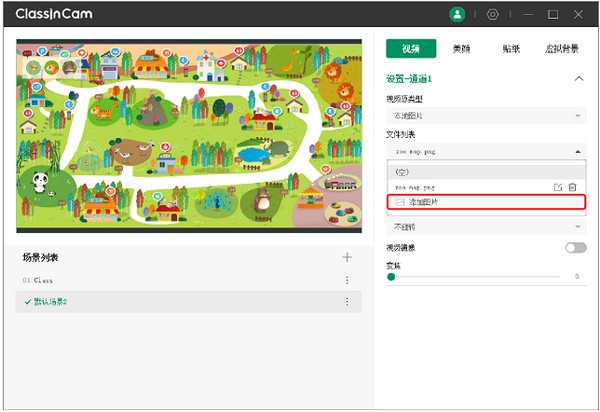This screenshot has width=600, height=412.
Task: Switch to the 贴纸 tab
Action: coord(511,49)
